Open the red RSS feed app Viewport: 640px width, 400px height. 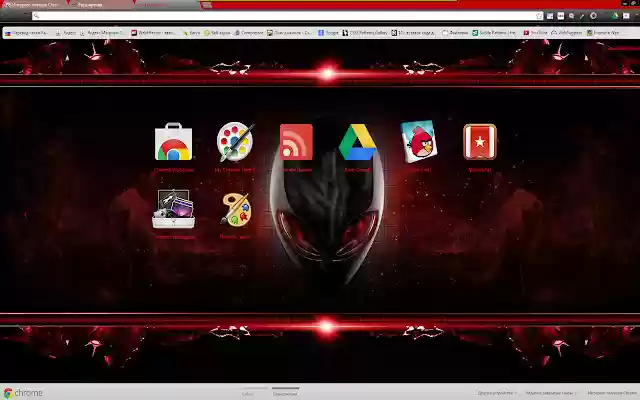296,142
